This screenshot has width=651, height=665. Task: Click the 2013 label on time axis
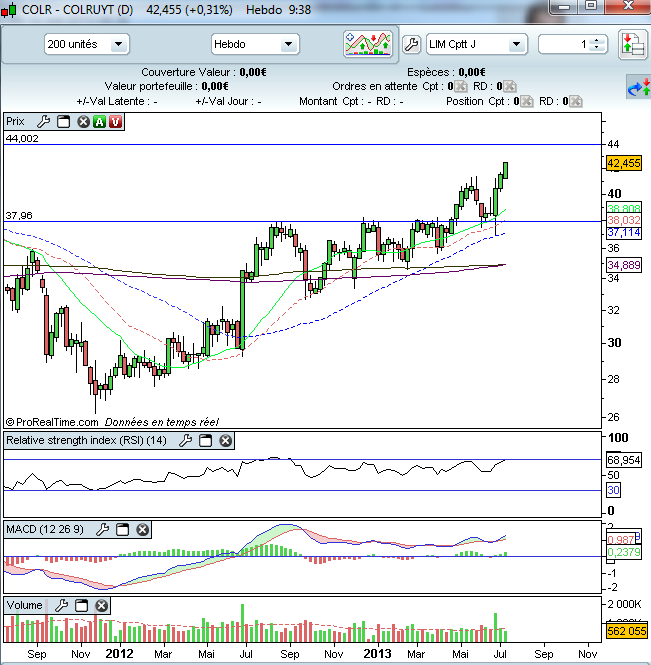point(377,654)
